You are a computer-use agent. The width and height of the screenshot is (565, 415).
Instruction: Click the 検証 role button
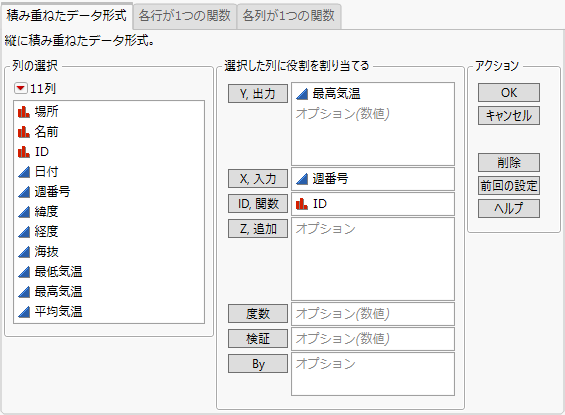(258, 338)
